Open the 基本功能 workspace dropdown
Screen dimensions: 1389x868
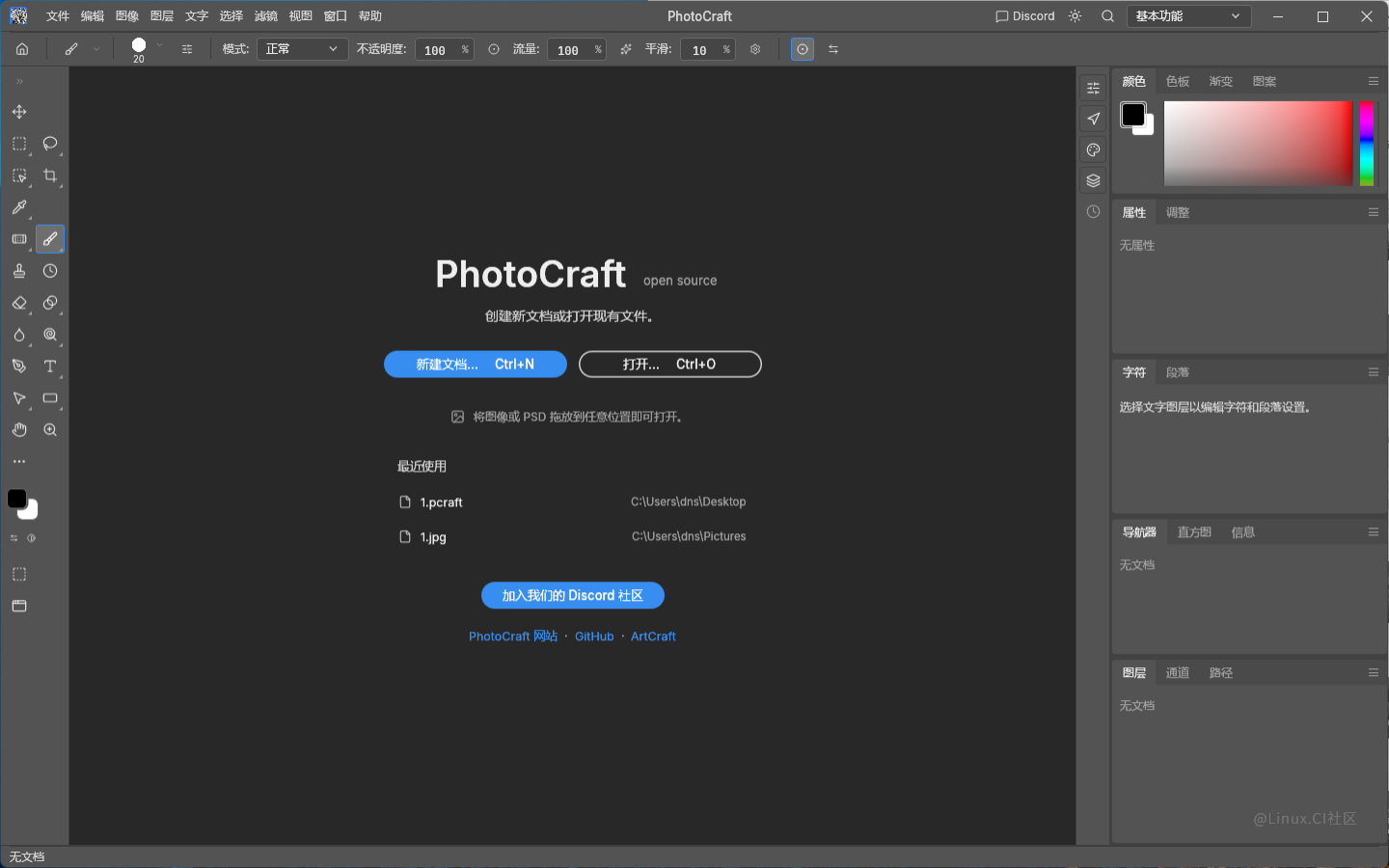click(1188, 16)
